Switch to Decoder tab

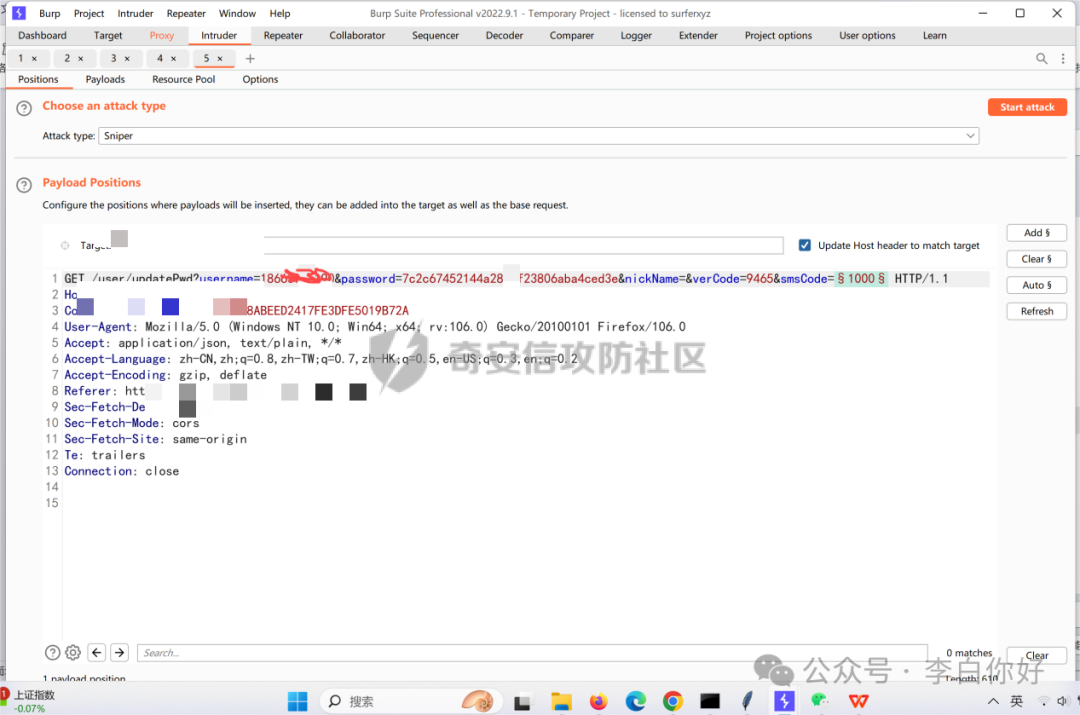click(x=504, y=35)
